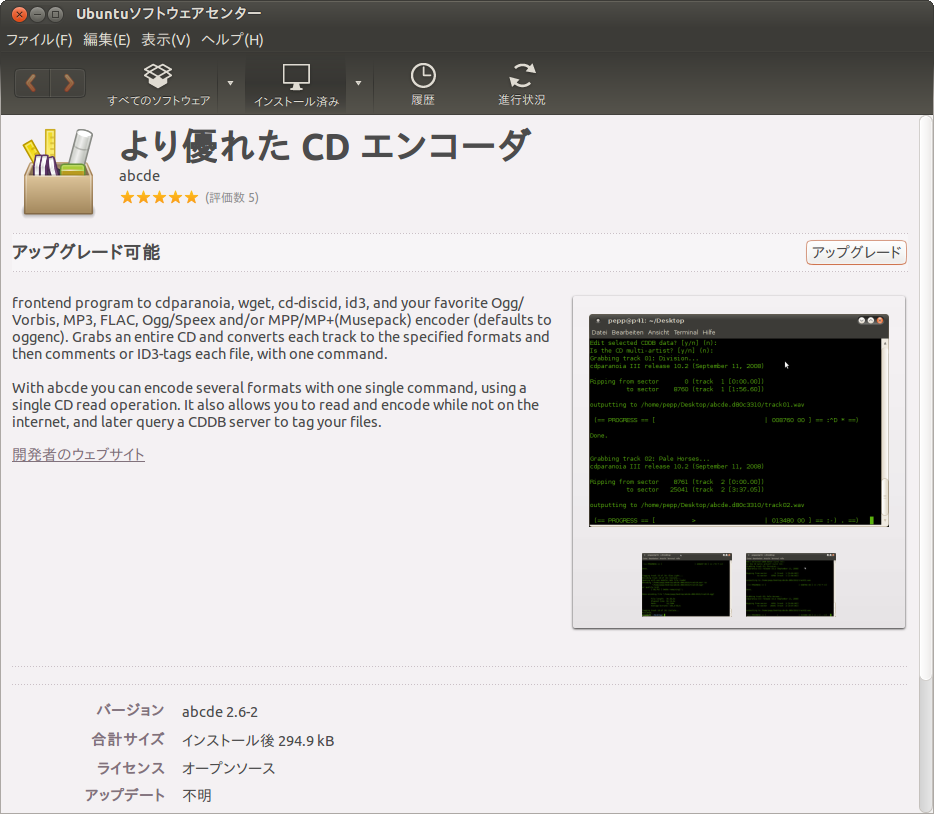Enlarge the main terminal screenshot
The image size is (934, 814).
pyautogui.click(x=738, y=420)
